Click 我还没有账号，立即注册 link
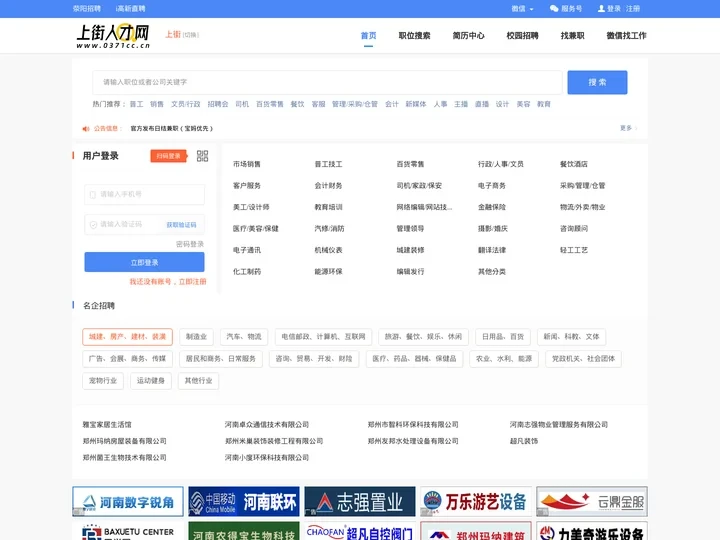 click(x=168, y=281)
